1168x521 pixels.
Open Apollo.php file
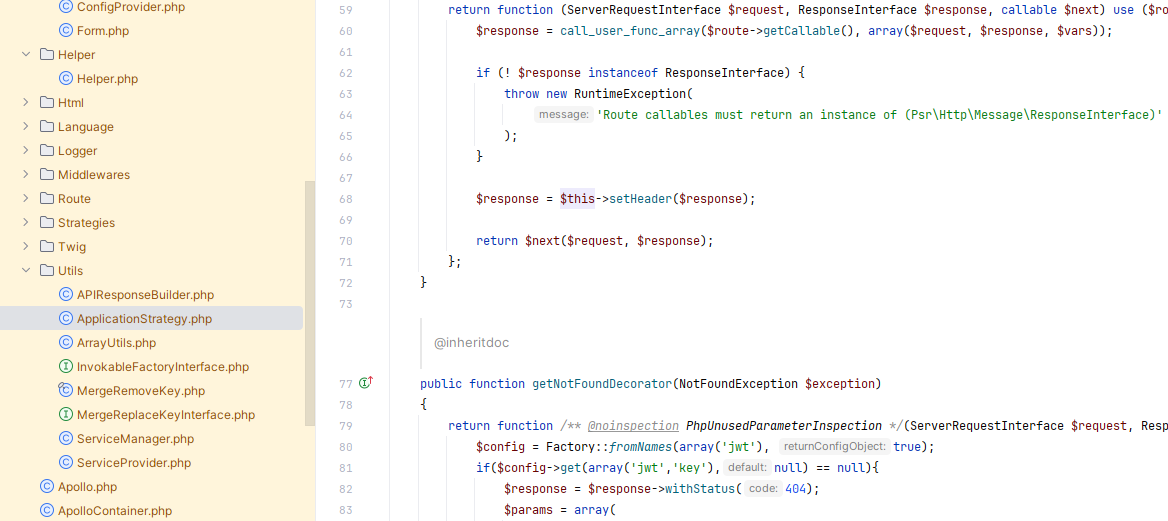[88, 487]
